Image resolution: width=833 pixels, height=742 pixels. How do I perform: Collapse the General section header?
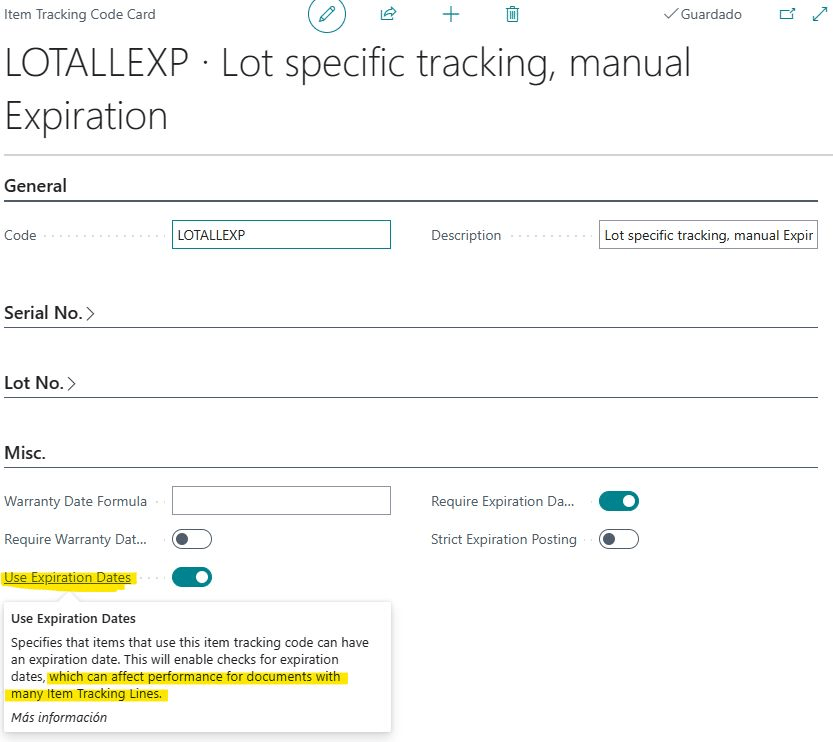pos(36,186)
